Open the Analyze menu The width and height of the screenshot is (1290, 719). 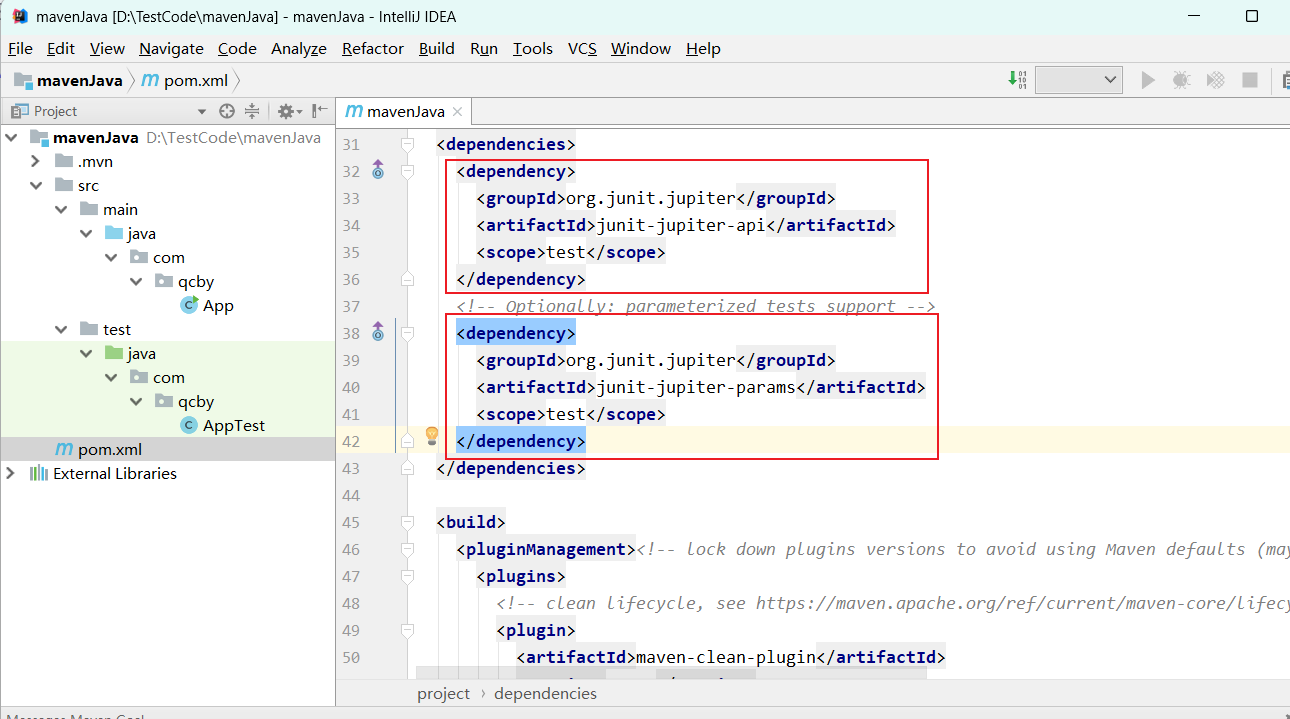click(x=299, y=48)
